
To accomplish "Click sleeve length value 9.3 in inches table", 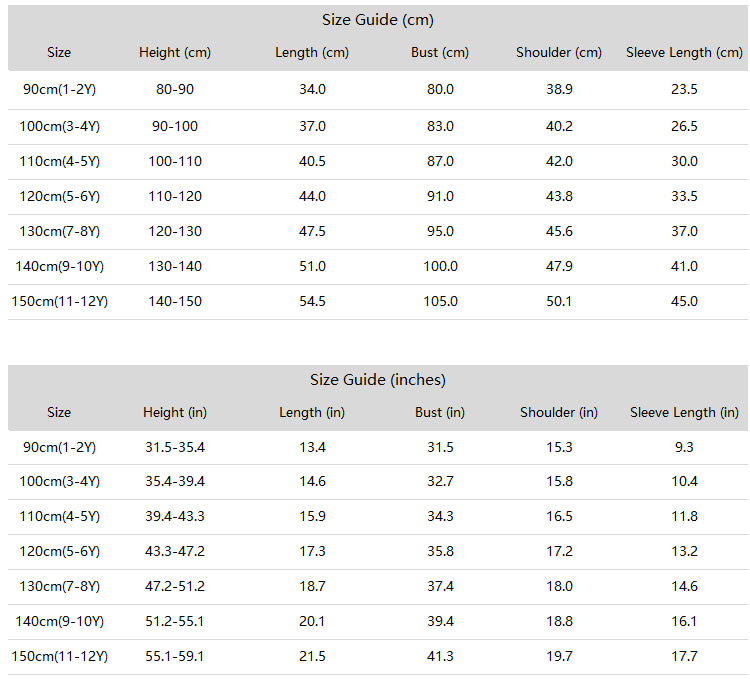I will point(684,447).
